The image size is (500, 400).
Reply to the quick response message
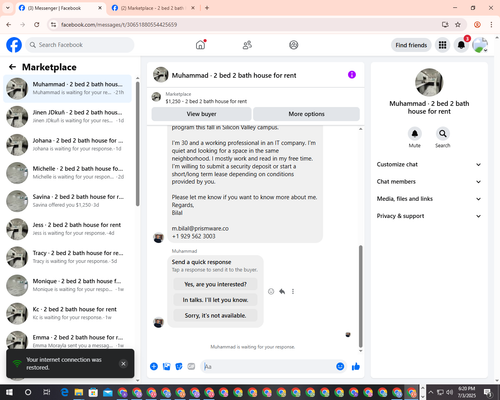click(x=282, y=292)
